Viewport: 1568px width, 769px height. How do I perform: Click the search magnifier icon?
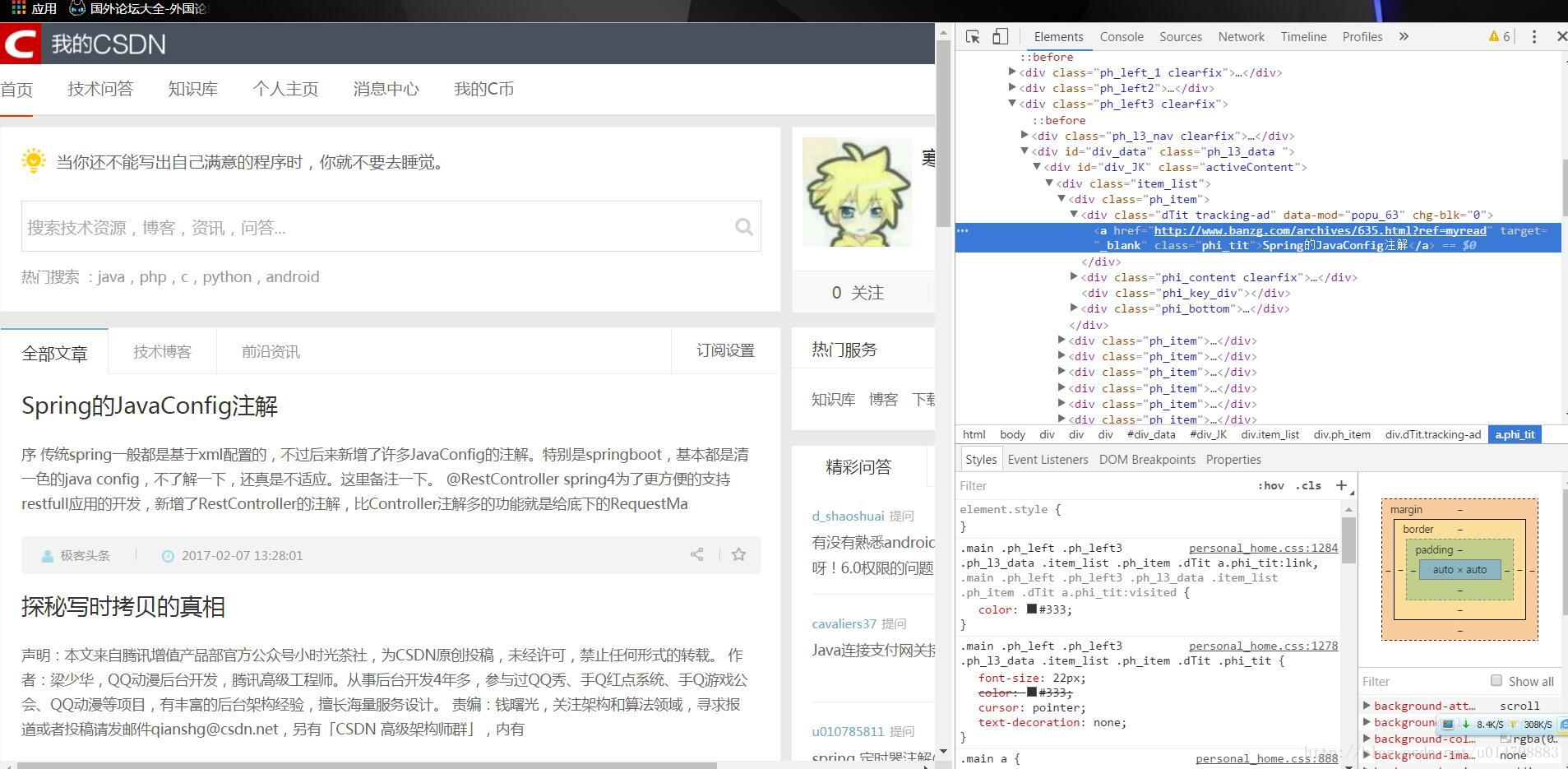pyautogui.click(x=744, y=227)
